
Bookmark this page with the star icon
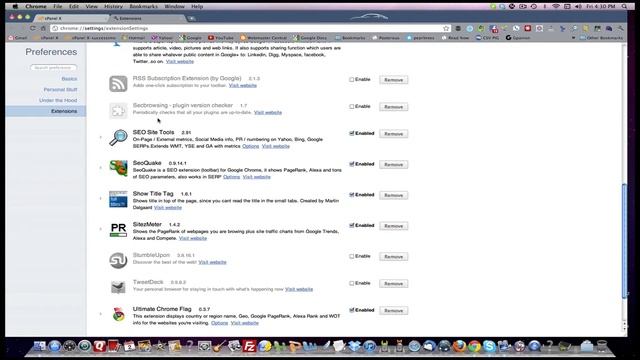tap(446, 28)
